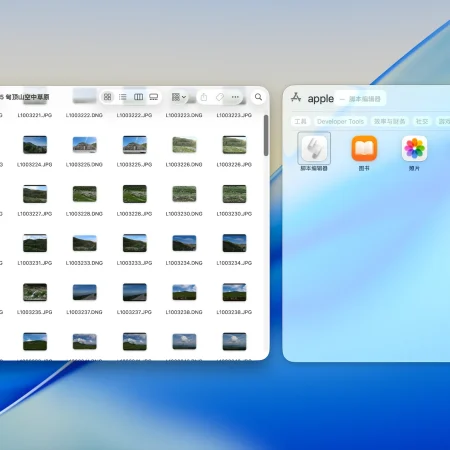
Task: Select the L1003235.JPG thumbnail
Action: point(35,292)
